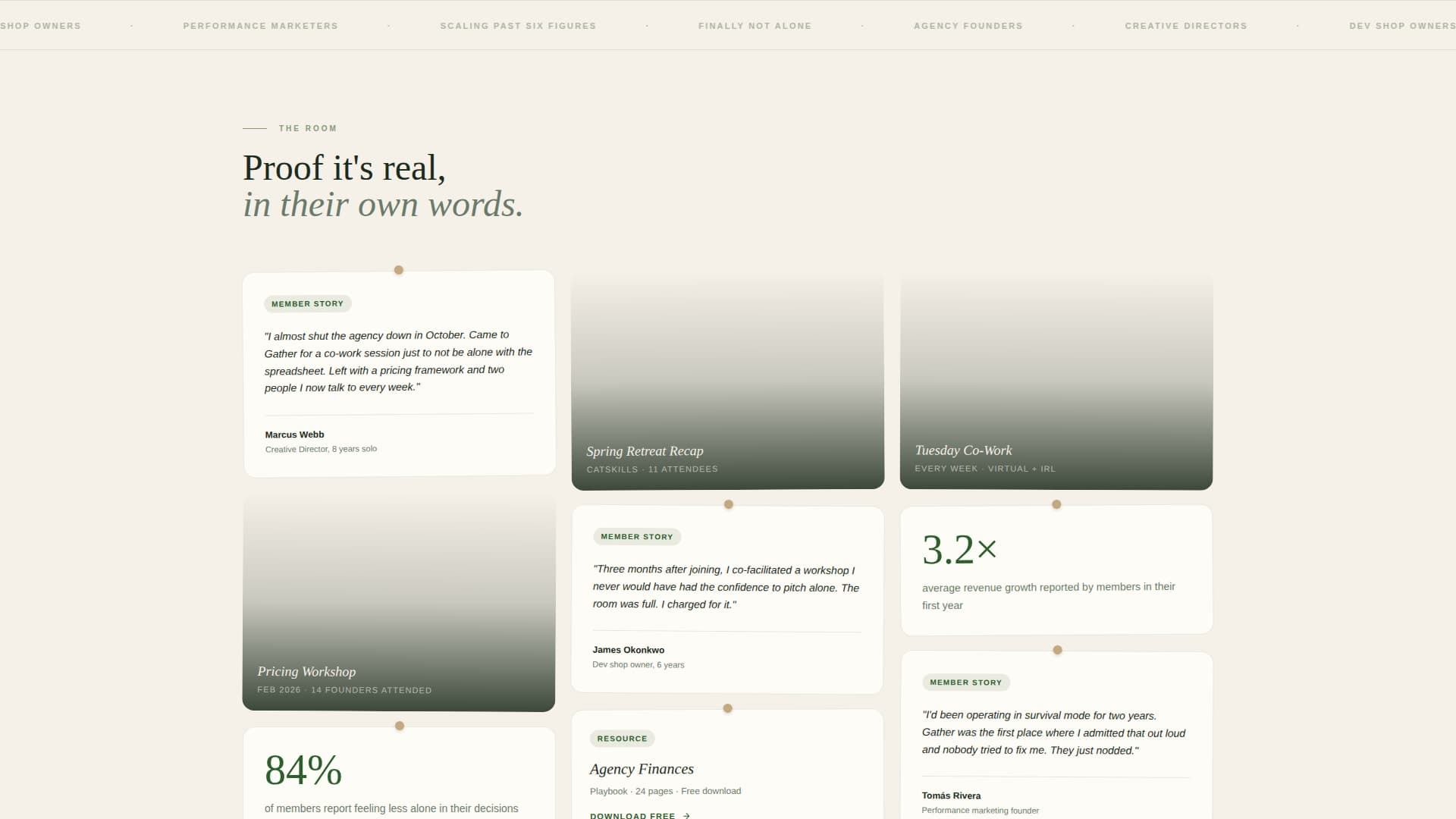Click the DOWNLOAD FREE link

[x=633, y=815]
